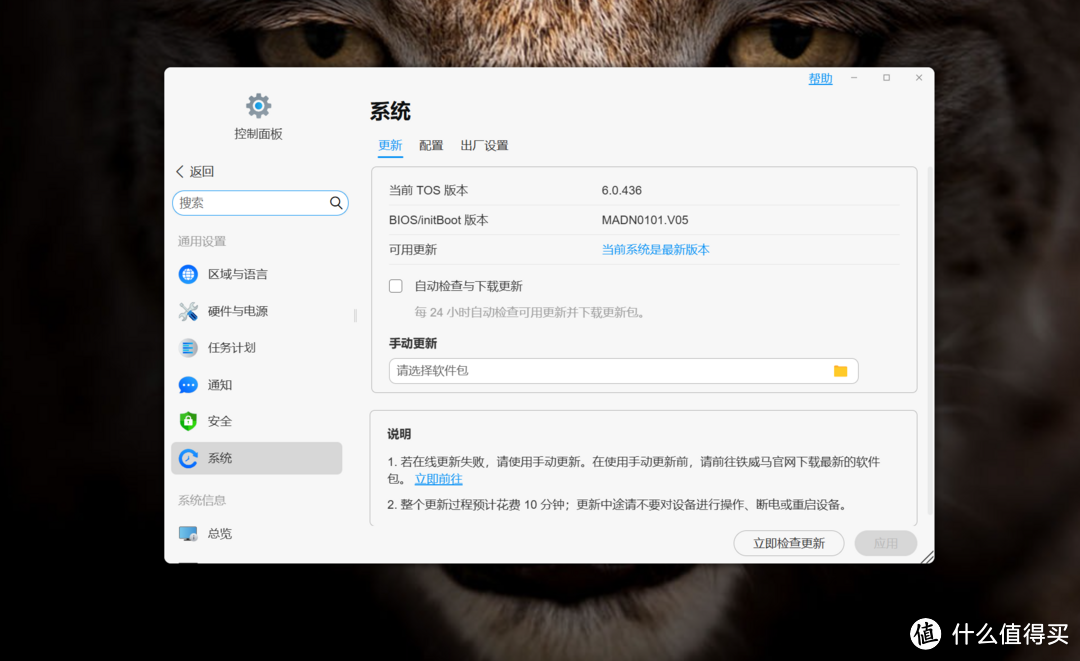Enable 自动检查与下载更新 checkbox
Image resolution: width=1080 pixels, height=661 pixels.
point(396,285)
